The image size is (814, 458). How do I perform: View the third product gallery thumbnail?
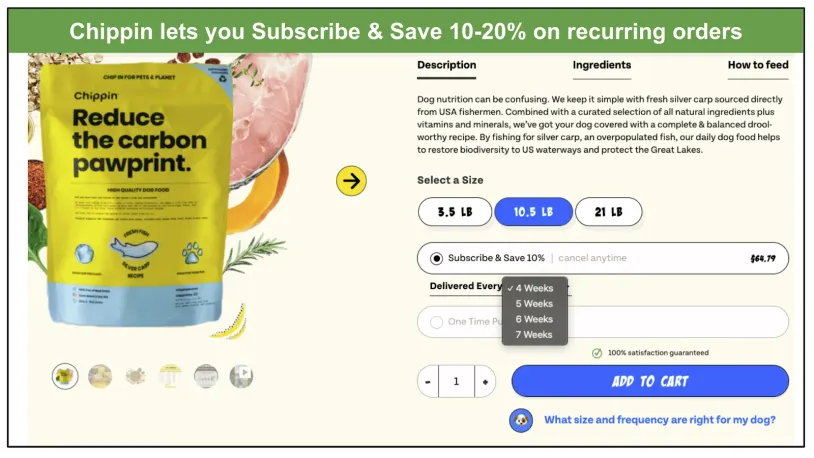click(x=135, y=376)
